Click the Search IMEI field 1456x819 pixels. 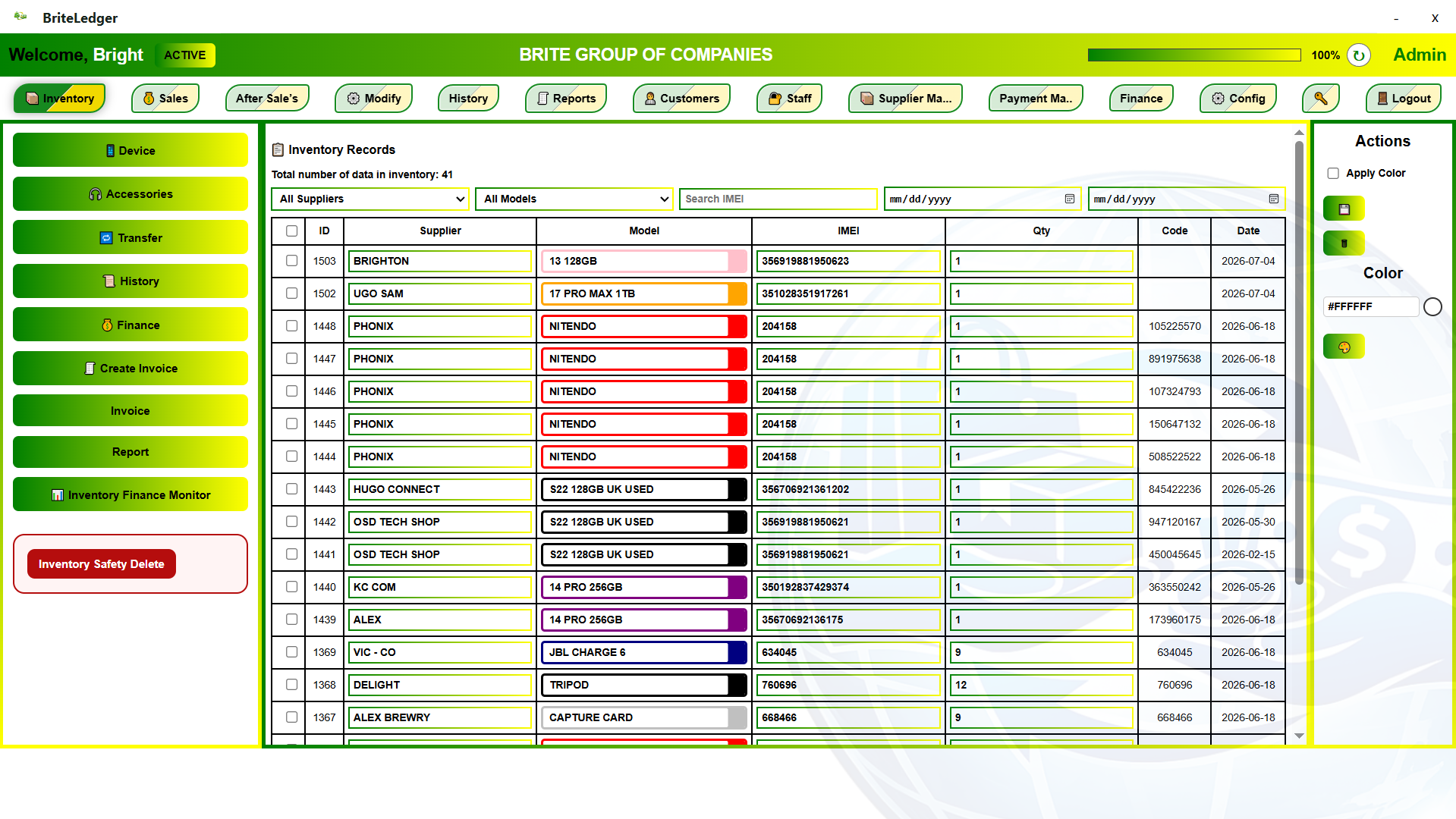click(x=778, y=199)
